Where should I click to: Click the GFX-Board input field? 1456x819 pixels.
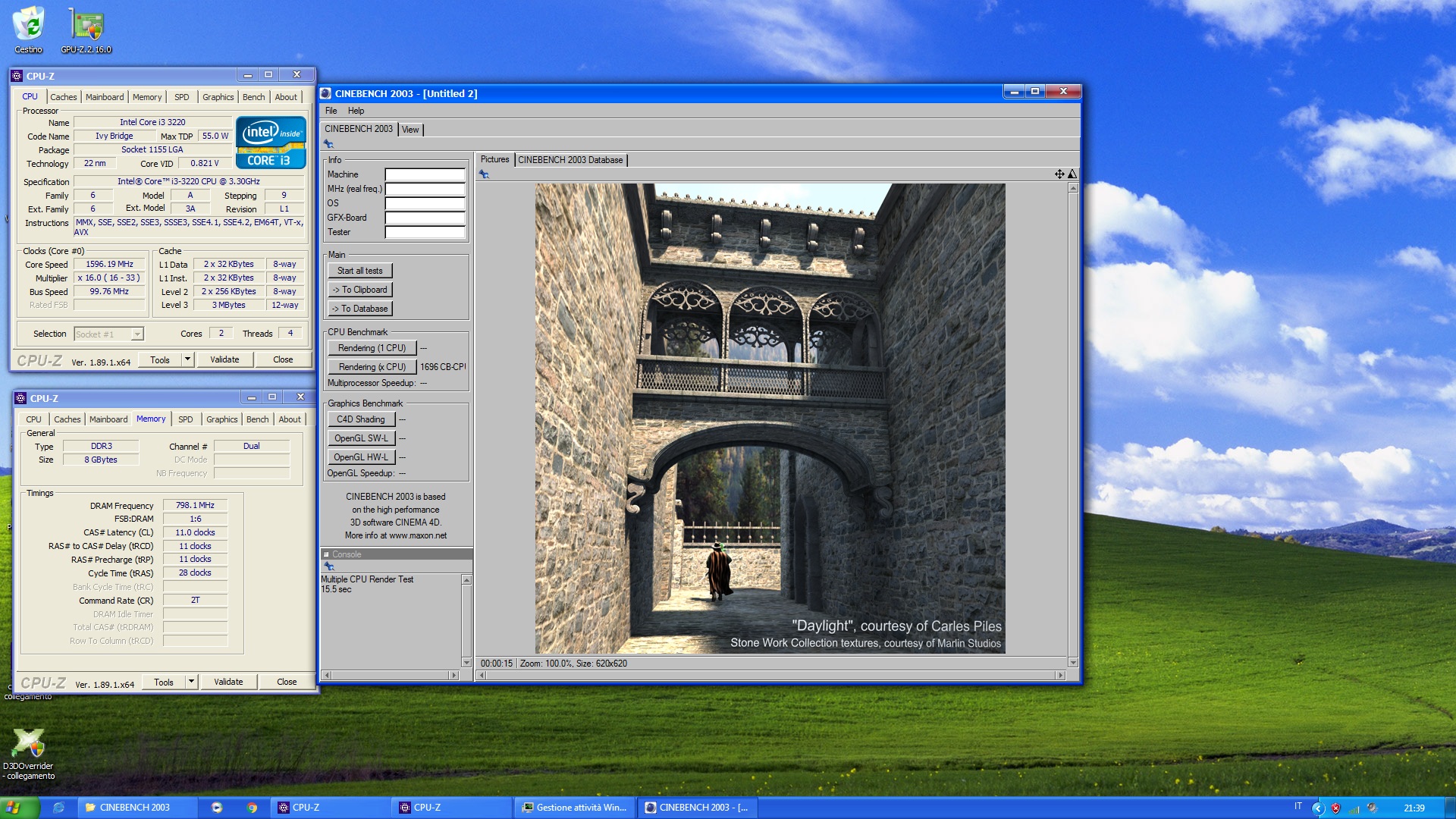pyautogui.click(x=425, y=218)
